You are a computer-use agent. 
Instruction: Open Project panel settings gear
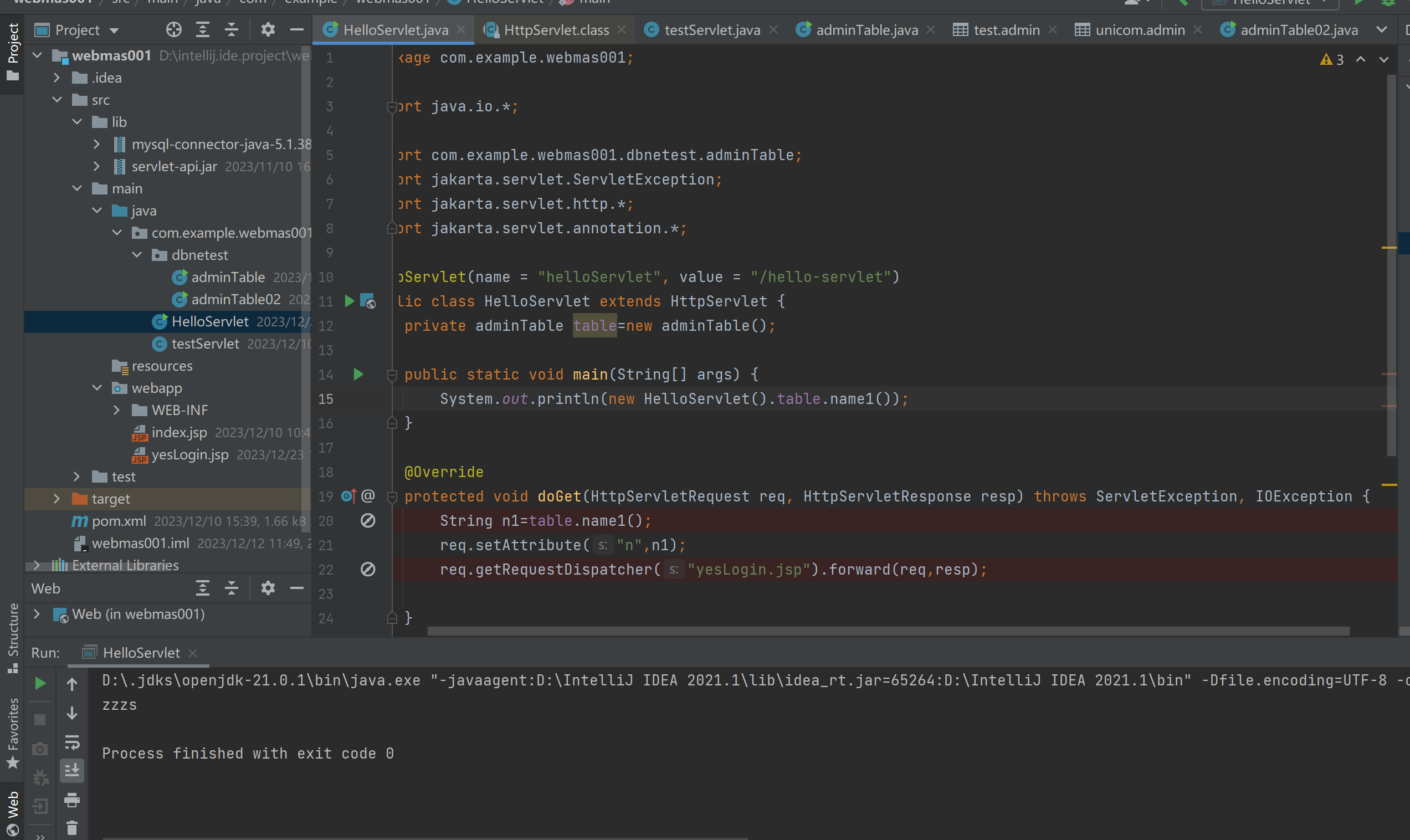pyautogui.click(x=268, y=29)
